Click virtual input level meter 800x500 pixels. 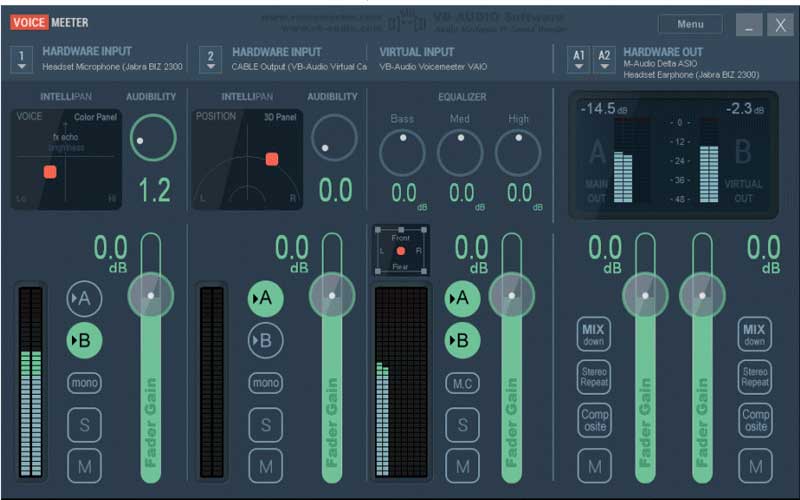click(x=401, y=382)
